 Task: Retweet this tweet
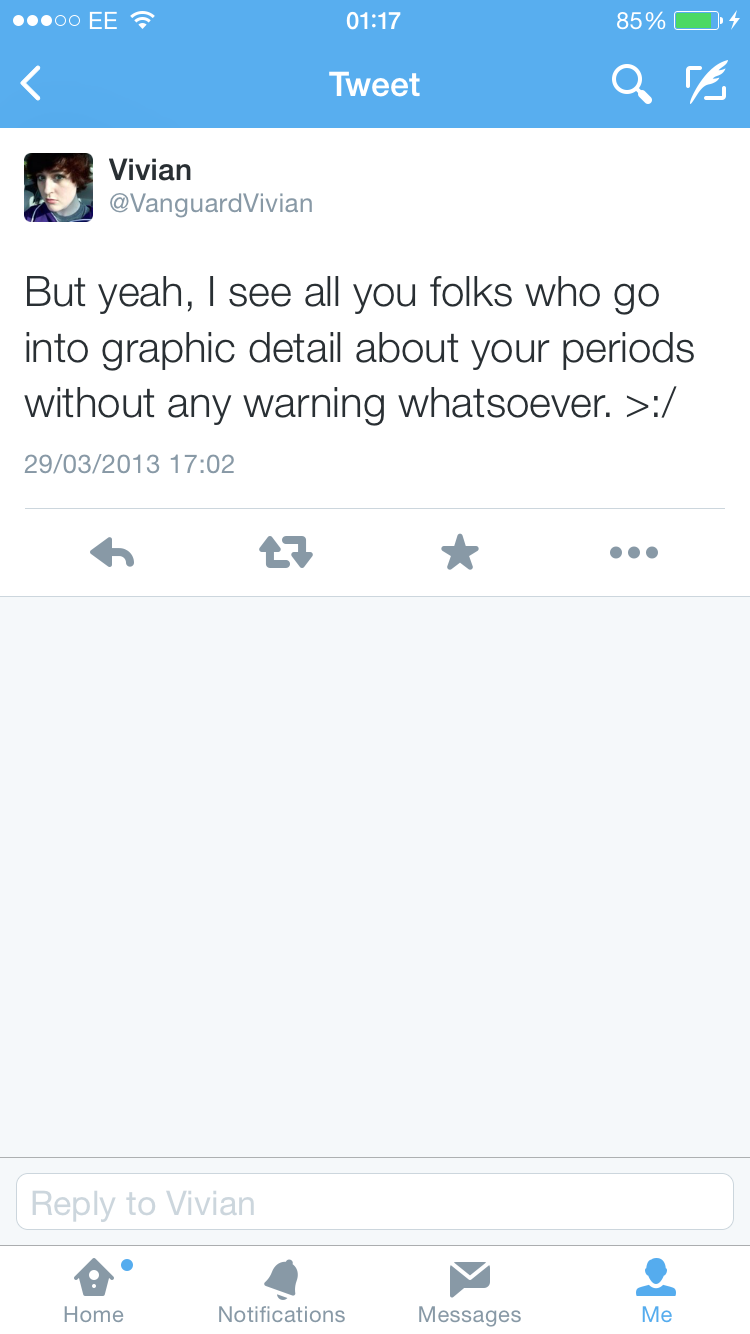tap(286, 552)
